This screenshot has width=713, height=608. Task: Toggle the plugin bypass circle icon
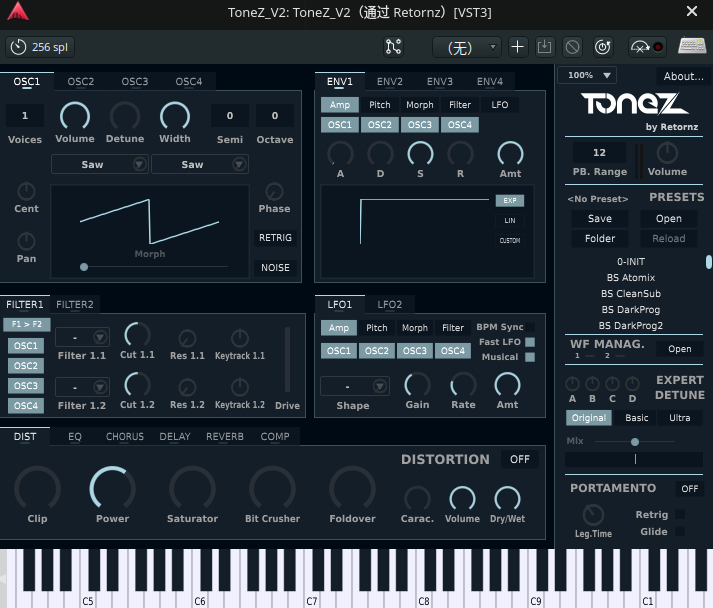(572, 47)
